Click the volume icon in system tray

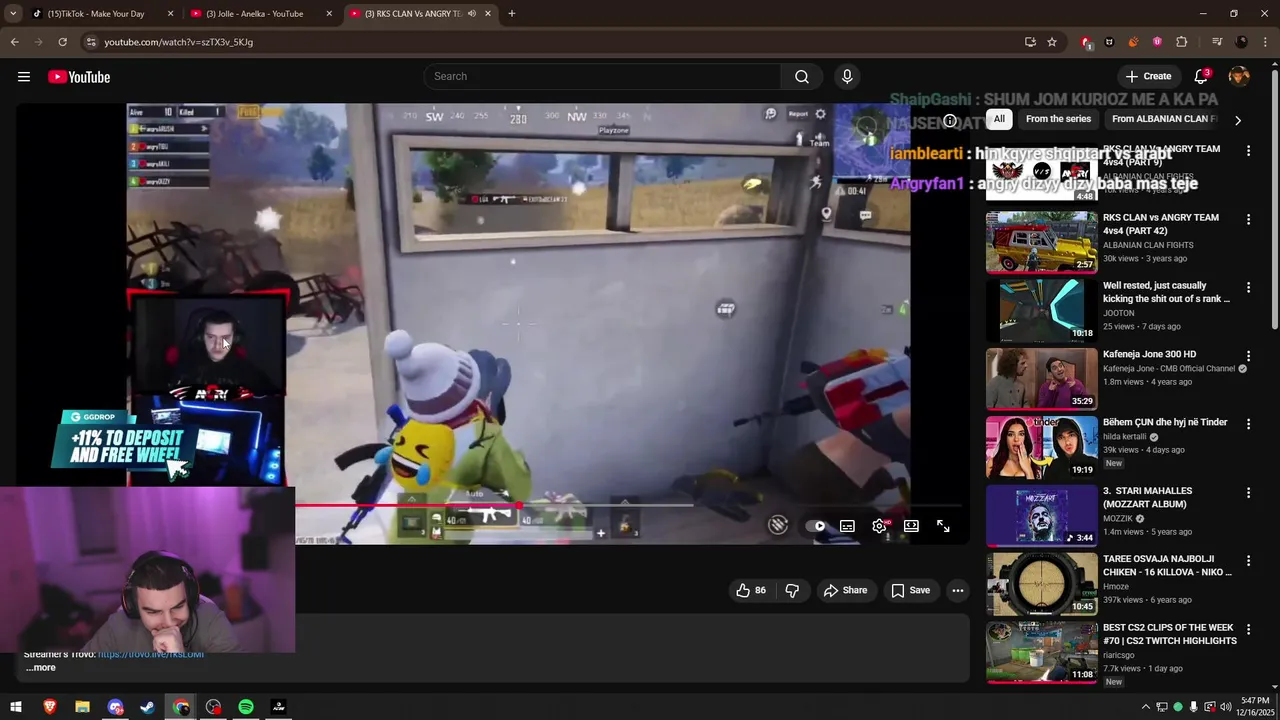point(1226,707)
